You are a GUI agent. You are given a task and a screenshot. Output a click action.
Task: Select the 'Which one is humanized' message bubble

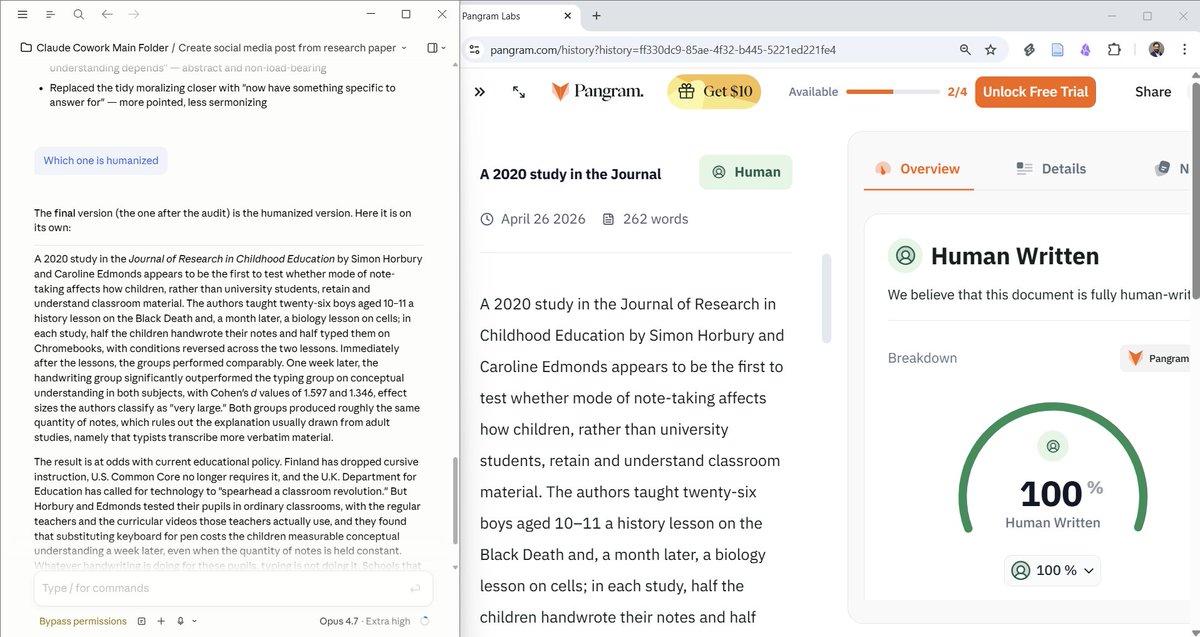tap(101, 160)
